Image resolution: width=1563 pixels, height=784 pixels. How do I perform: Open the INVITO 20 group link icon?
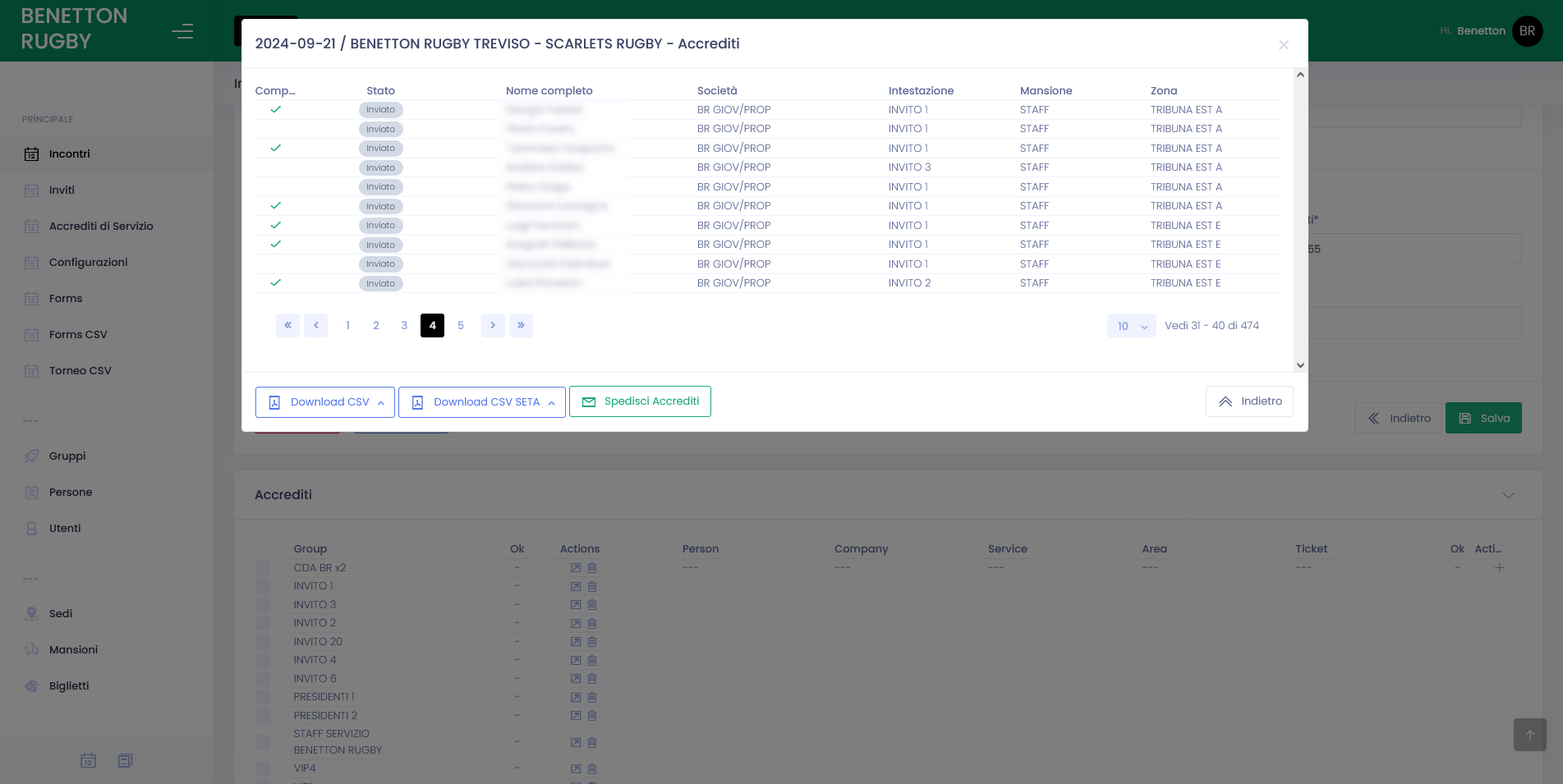576,642
